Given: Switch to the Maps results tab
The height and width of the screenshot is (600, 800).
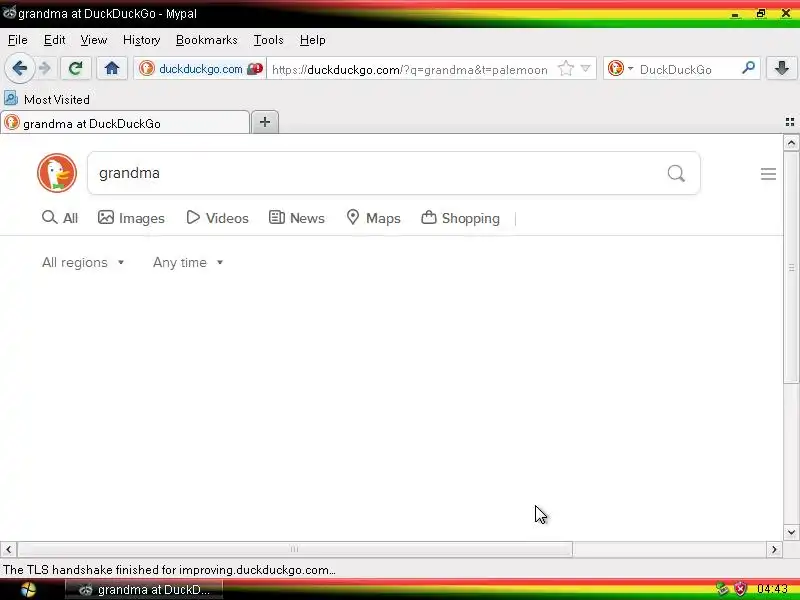Looking at the screenshot, I should point(373,218).
